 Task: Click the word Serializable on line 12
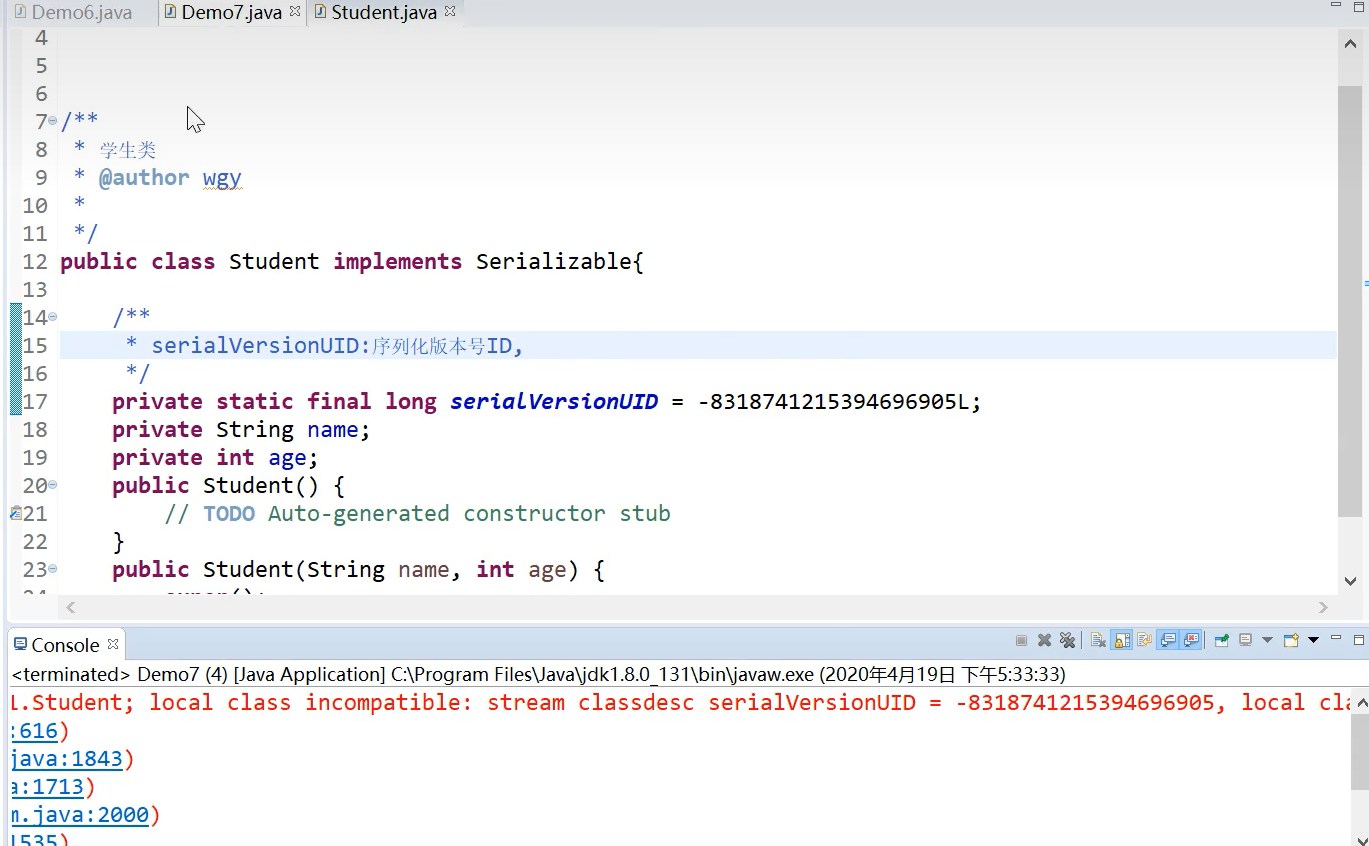[554, 262]
